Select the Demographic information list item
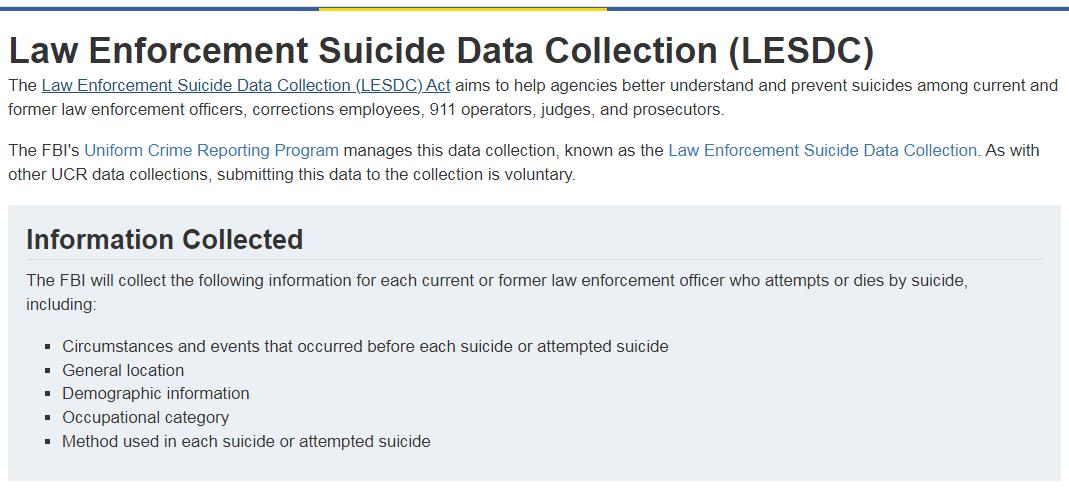The height and width of the screenshot is (490, 1069). tap(156, 394)
